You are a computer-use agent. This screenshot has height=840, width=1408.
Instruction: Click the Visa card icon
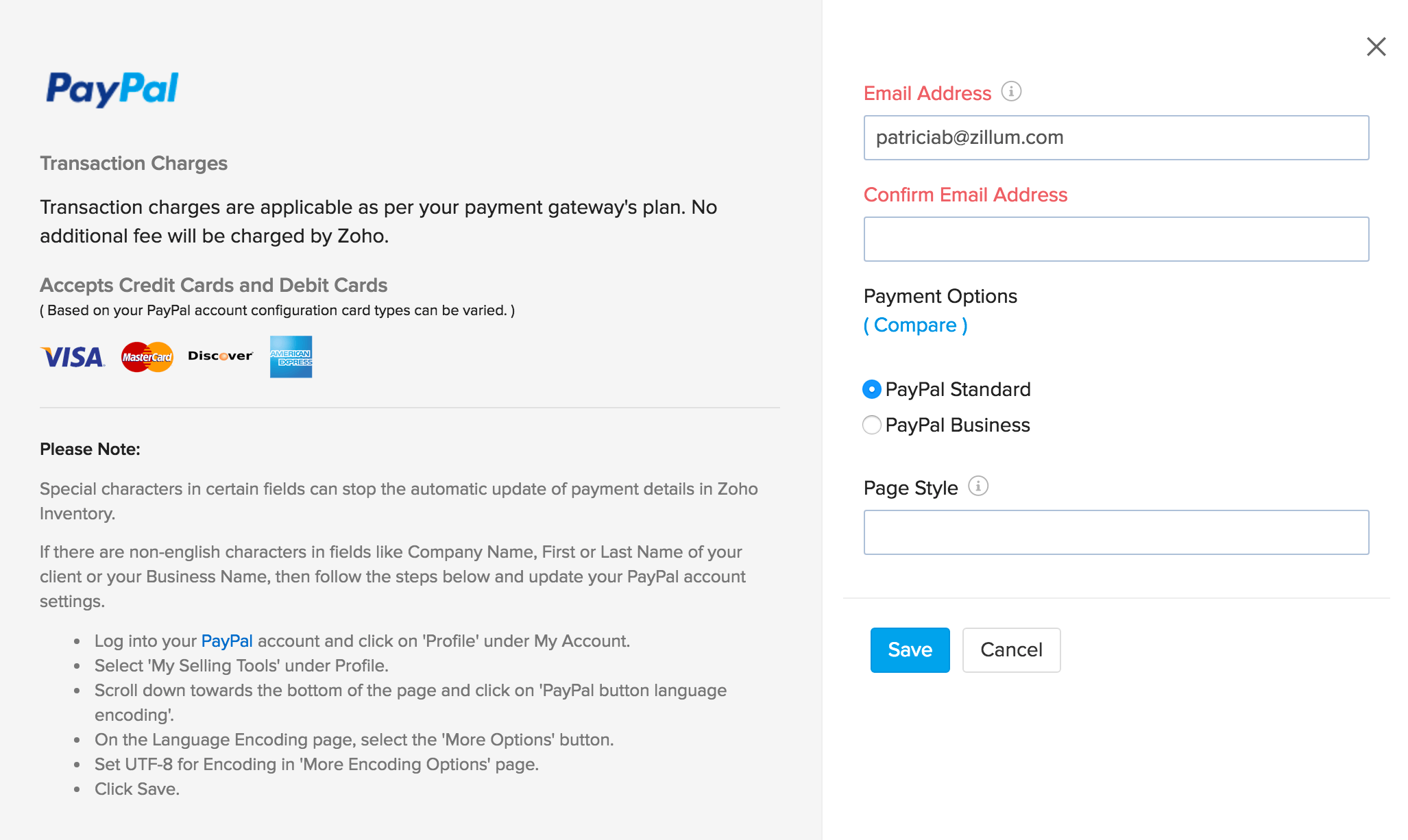73,357
